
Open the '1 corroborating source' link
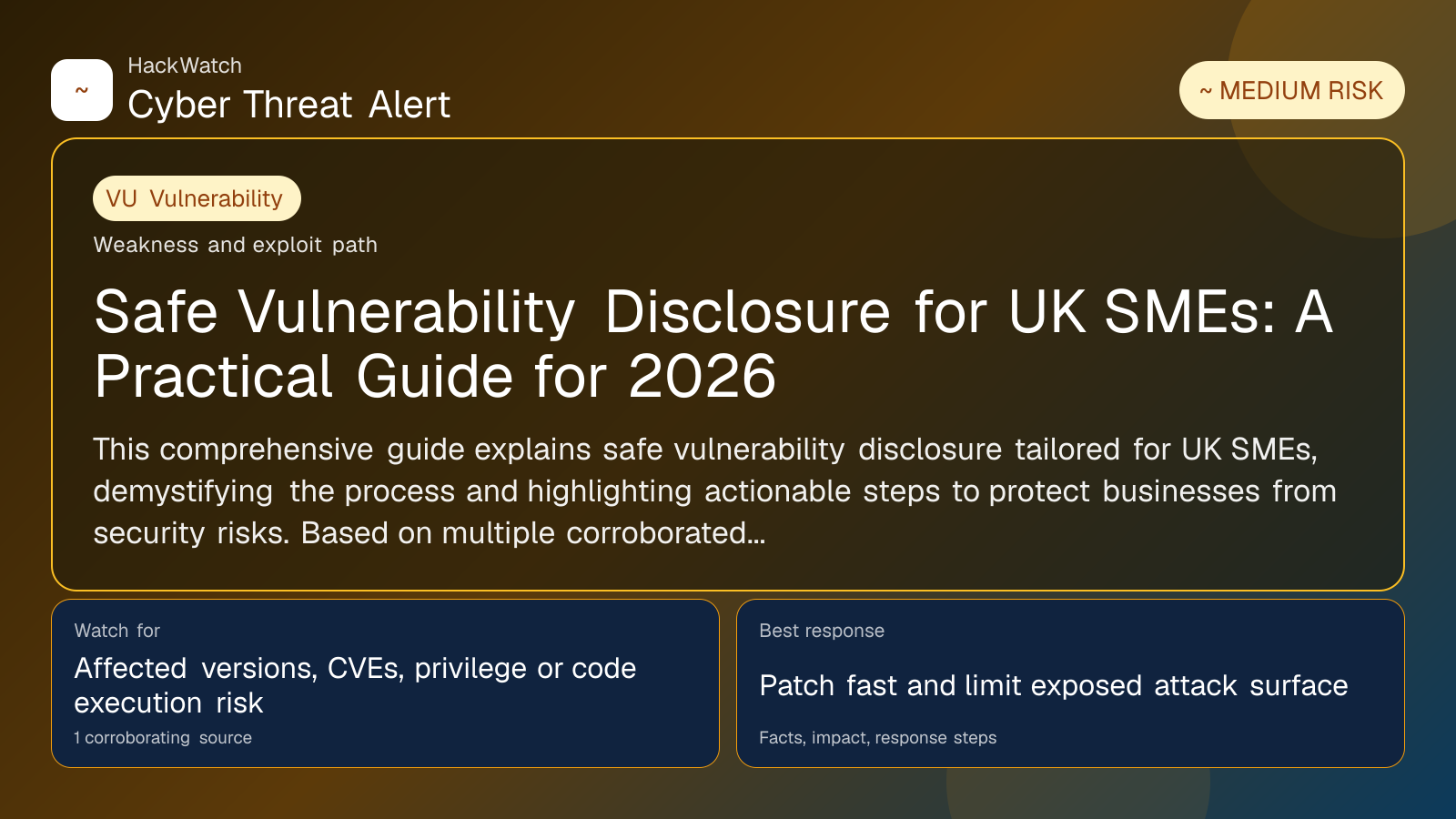[163, 738]
